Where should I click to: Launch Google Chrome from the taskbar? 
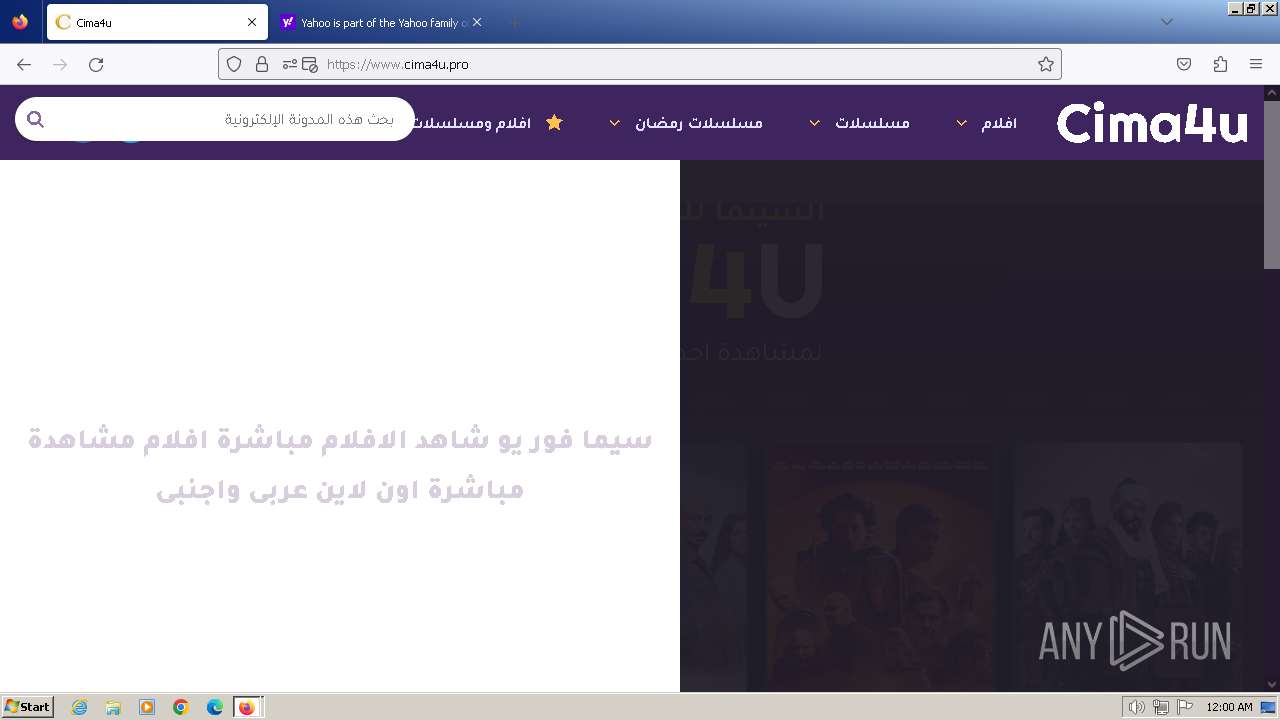tap(181, 707)
